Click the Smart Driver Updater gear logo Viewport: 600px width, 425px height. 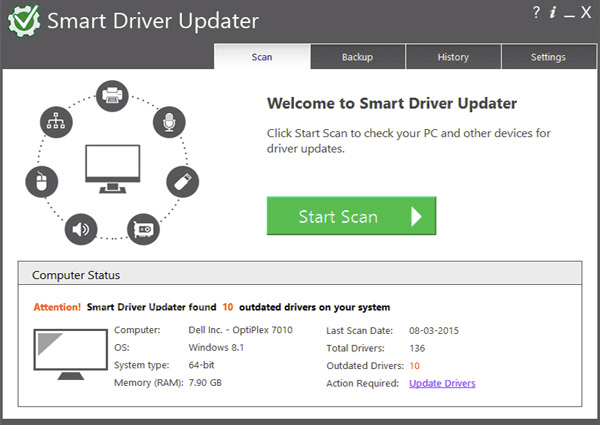24,20
